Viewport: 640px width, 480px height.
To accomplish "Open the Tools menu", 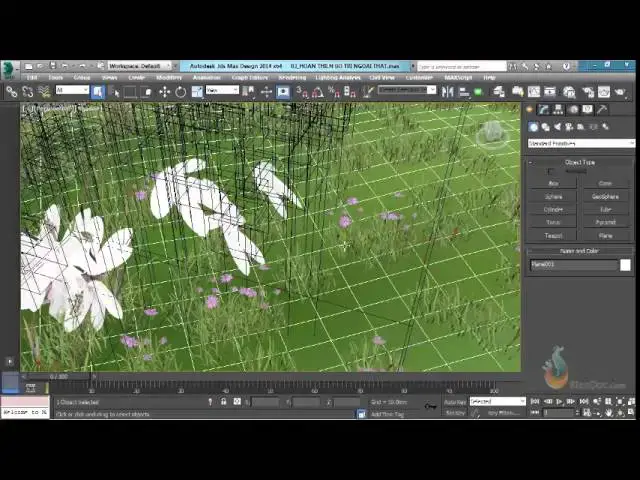I will (56, 78).
